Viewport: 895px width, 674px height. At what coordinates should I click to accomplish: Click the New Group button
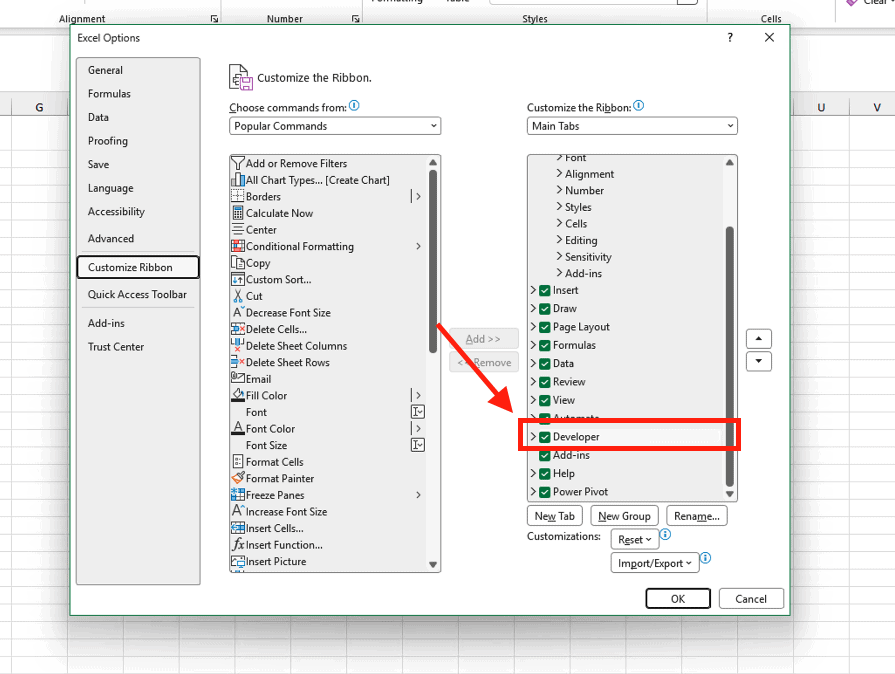624,516
